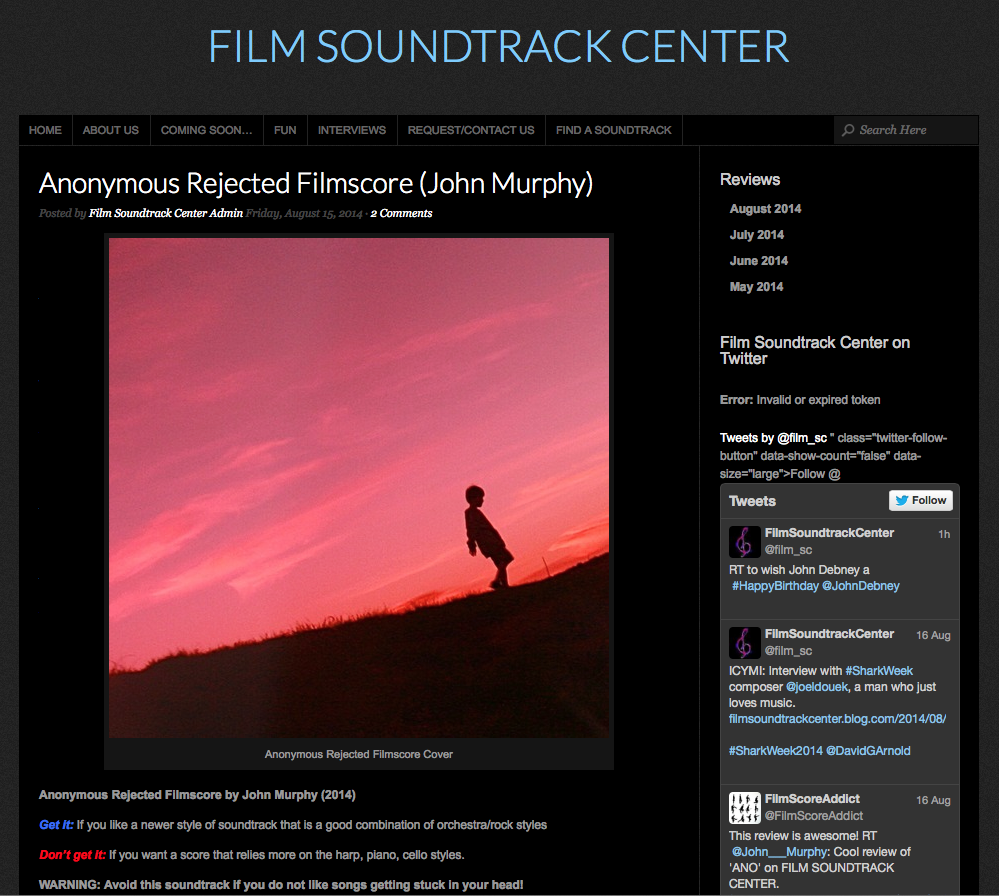Click 'Anonymous Rejected Filmscore Cover' caption
This screenshot has width=999, height=896.
coord(359,754)
